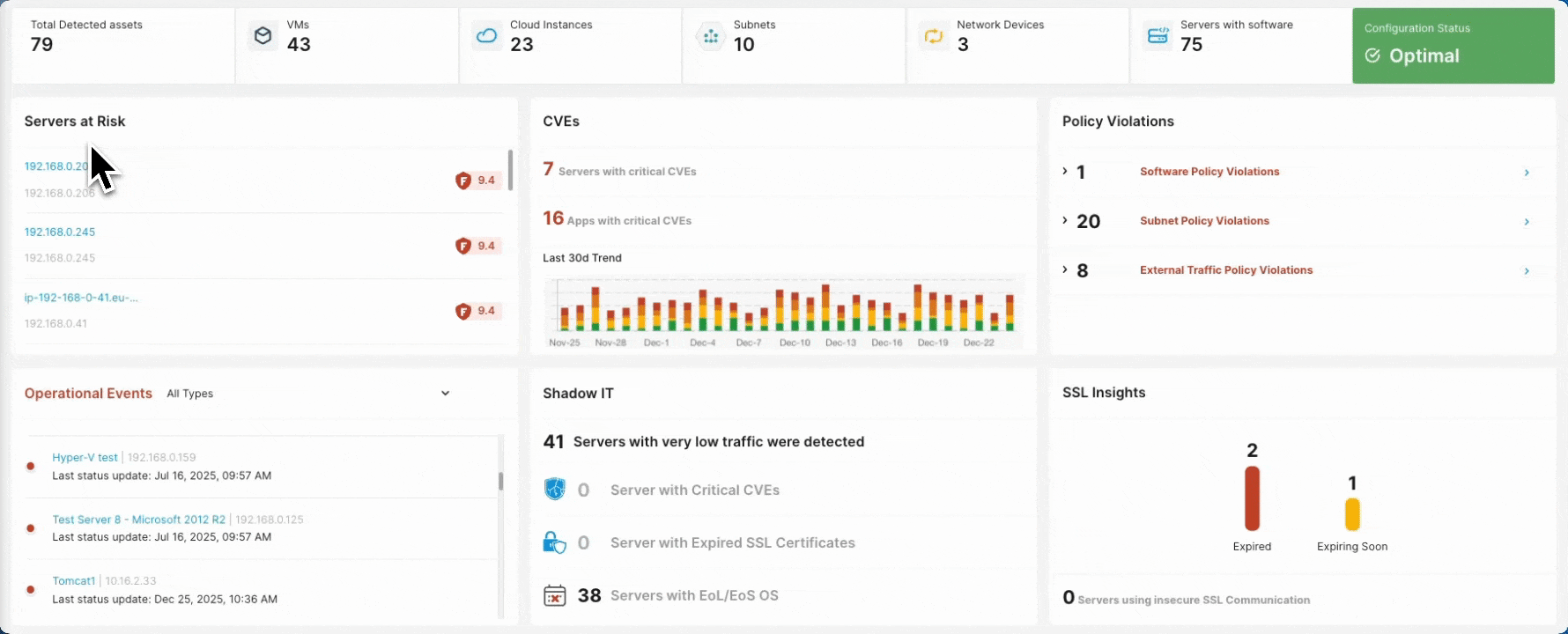1568x634 pixels.
Task: Expand Software Policy Violations row
Action: tap(1065, 172)
